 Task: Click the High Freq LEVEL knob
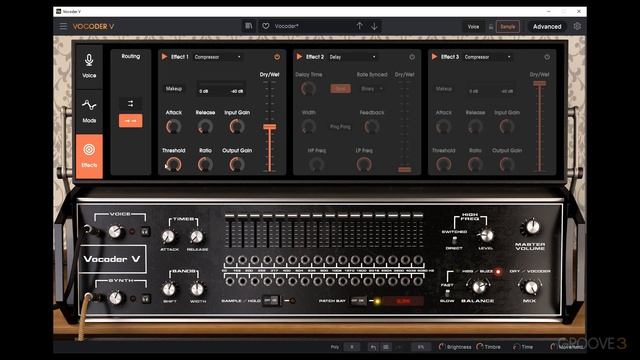click(486, 235)
